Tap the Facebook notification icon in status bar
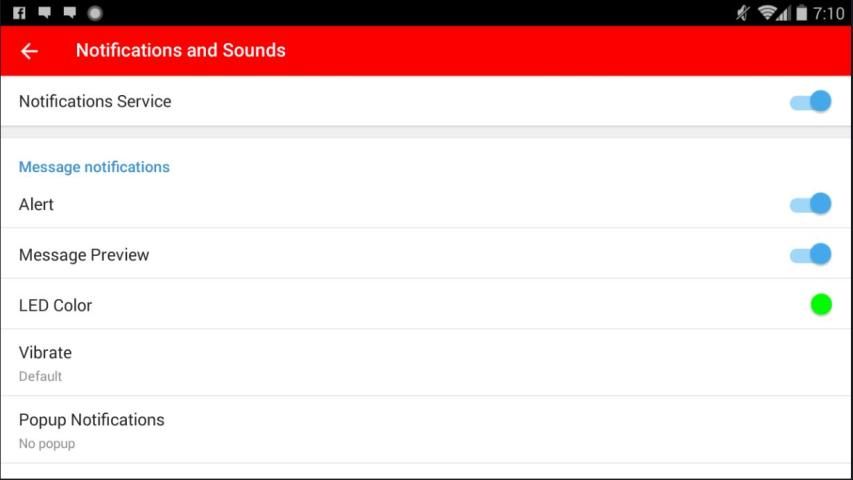 (19, 13)
